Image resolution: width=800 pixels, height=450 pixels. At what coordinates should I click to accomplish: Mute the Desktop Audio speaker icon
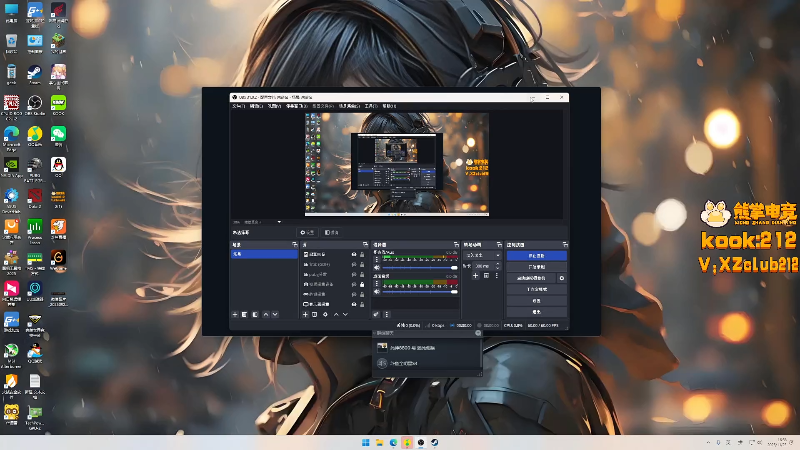(x=377, y=292)
